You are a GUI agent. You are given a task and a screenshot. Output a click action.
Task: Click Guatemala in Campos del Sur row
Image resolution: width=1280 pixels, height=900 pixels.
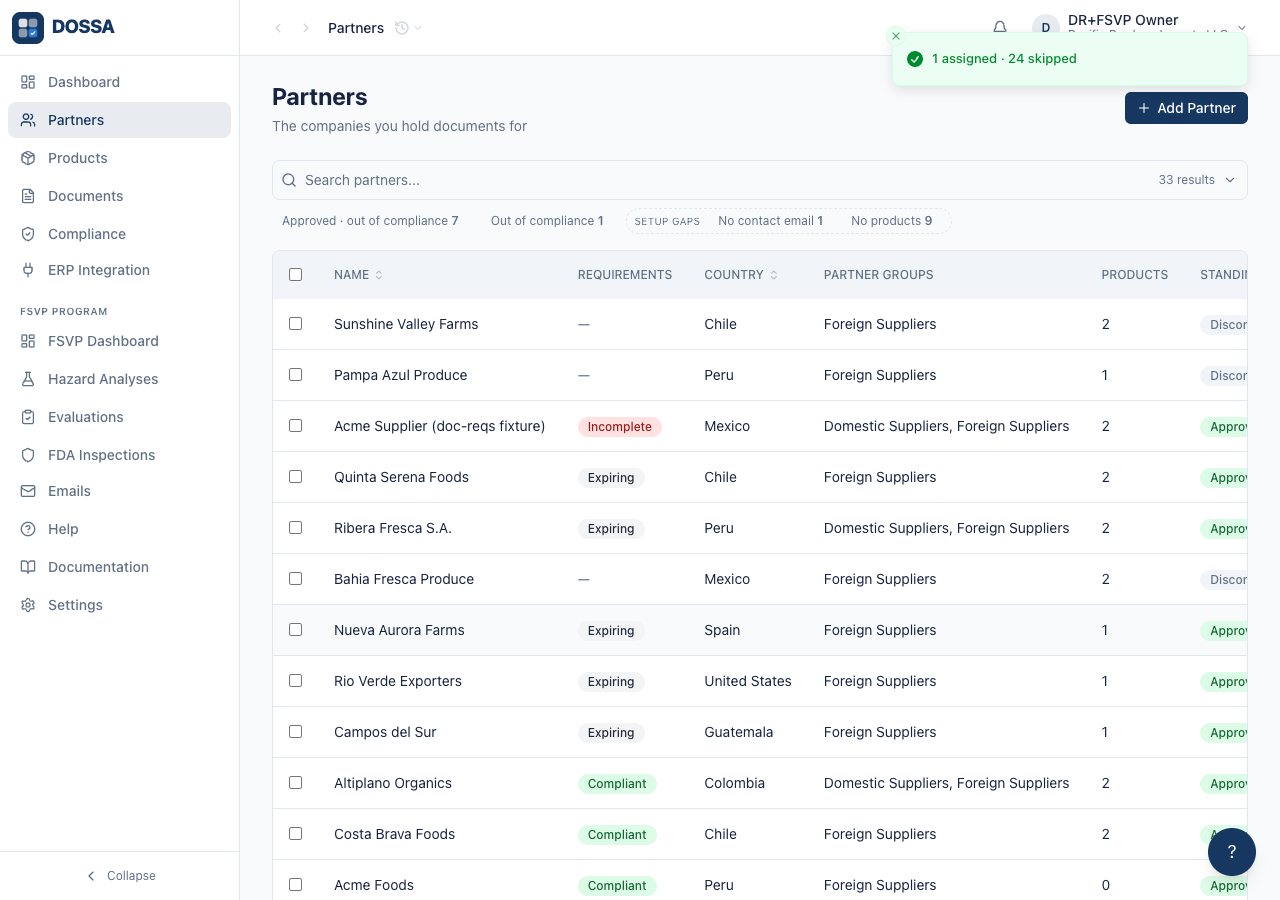coord(738,732)
